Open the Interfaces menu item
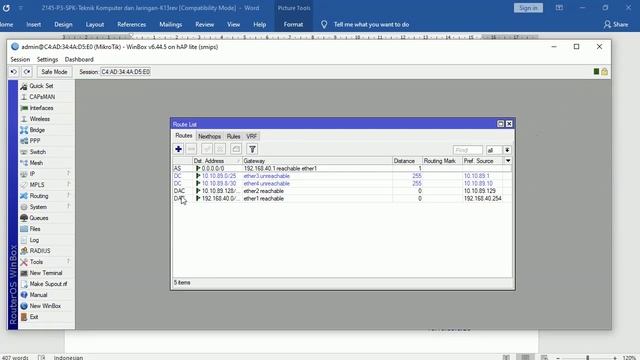Image resolution: width=640 pixels, height=360 pixels. point(41,108)
